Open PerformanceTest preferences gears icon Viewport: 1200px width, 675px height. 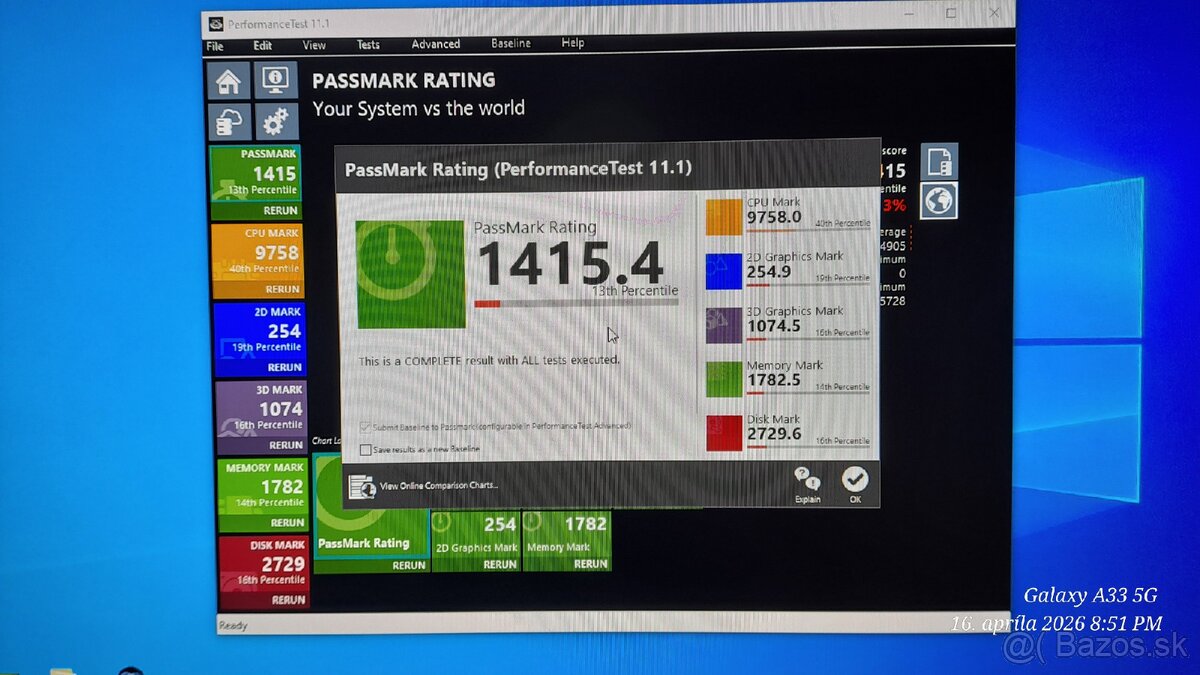(x=275, y=120)
